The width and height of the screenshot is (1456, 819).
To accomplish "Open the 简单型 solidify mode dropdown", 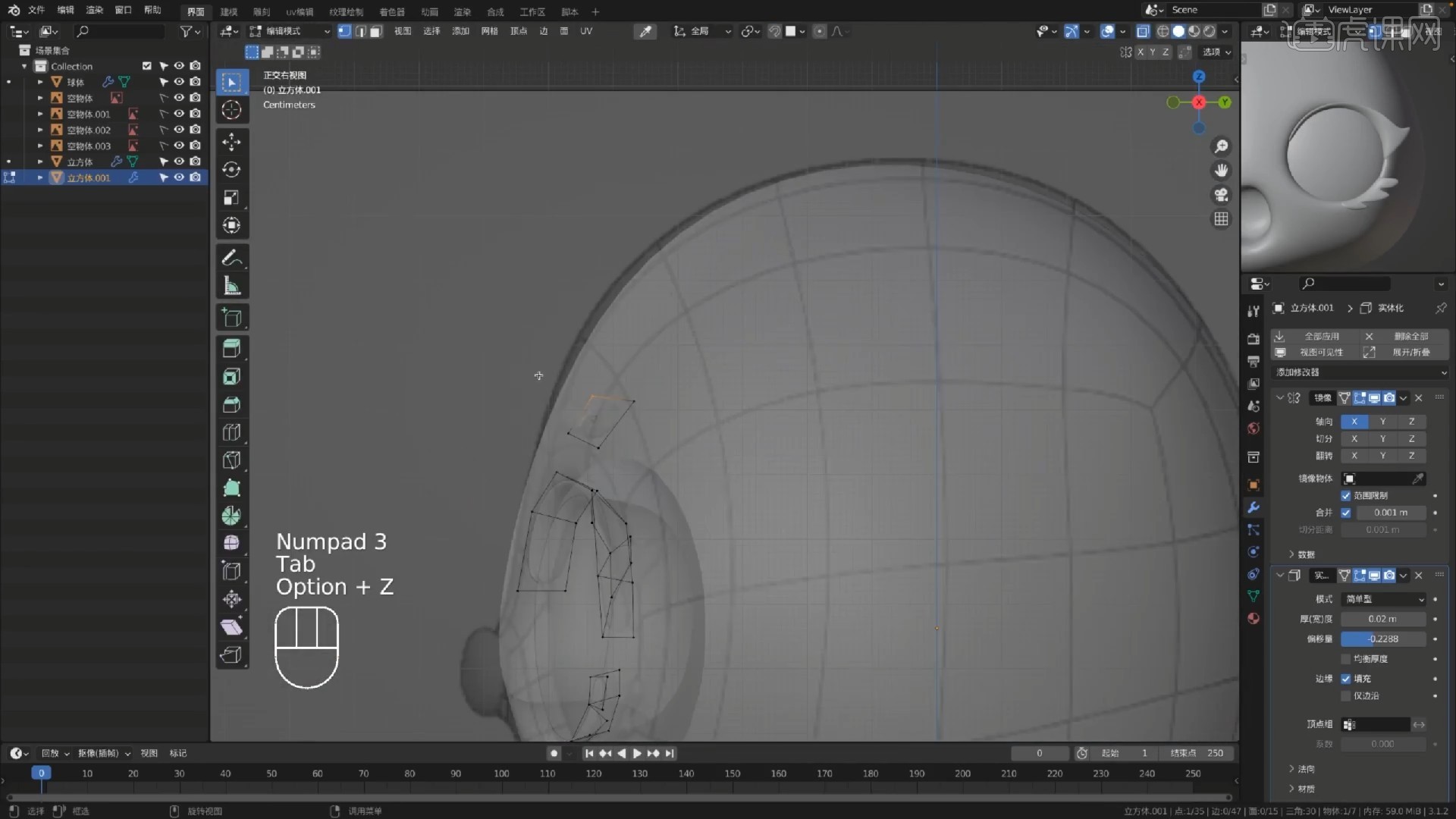I will coord(1384,599).
